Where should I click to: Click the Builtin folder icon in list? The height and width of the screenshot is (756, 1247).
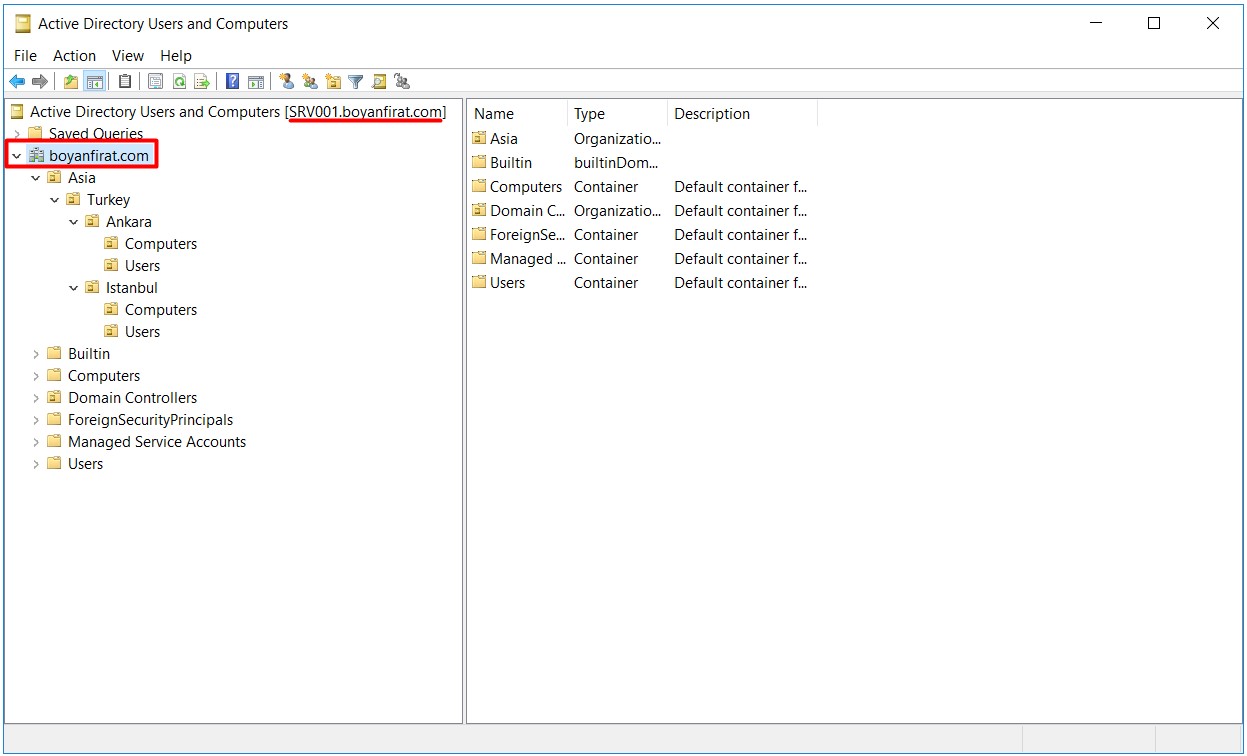pyautogui.click(x=480, y=163)
